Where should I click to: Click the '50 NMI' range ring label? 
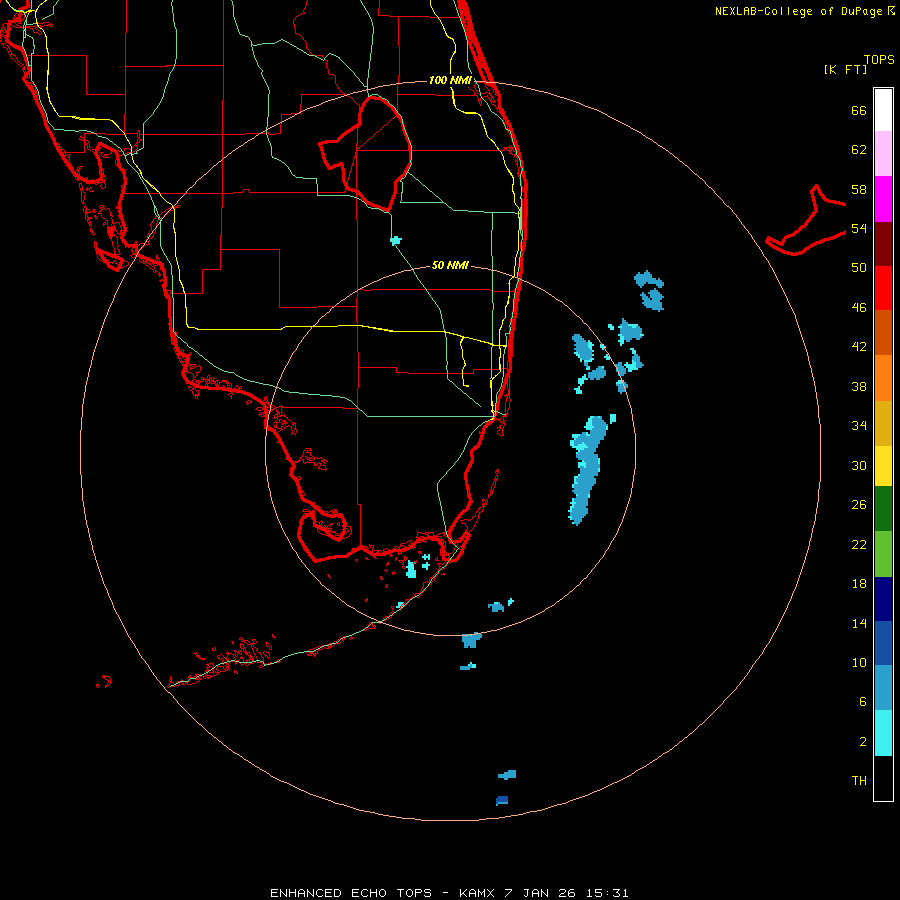click(450, 265)
